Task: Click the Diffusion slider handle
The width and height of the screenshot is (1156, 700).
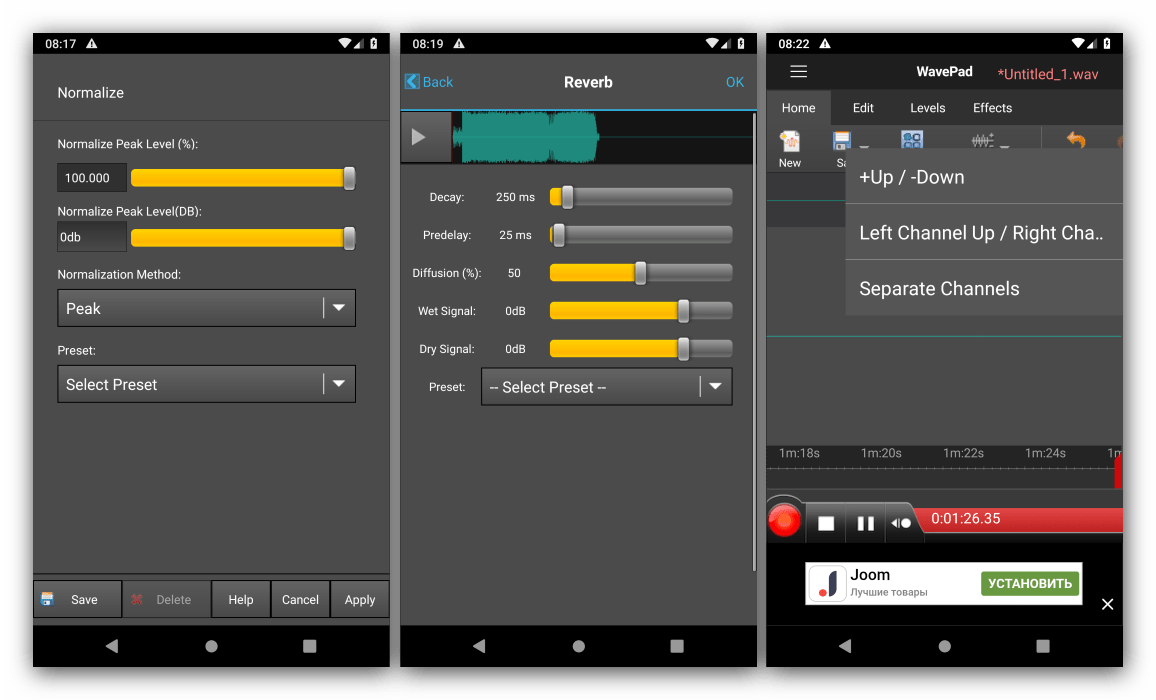Action: pos(640,273)
